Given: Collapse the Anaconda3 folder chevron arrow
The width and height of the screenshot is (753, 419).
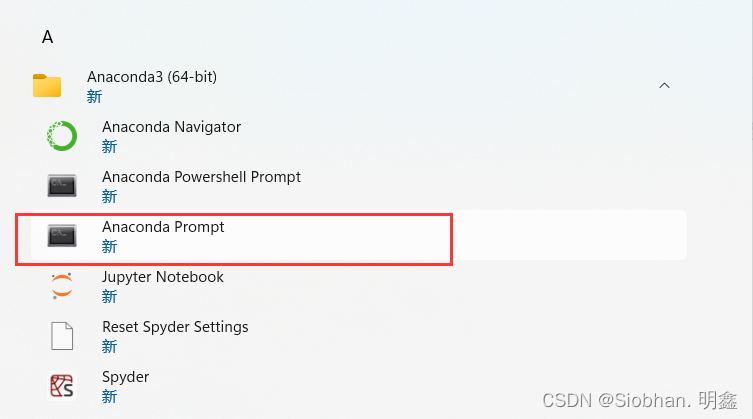Looking at the screenshot, I should tap(664, 86).
